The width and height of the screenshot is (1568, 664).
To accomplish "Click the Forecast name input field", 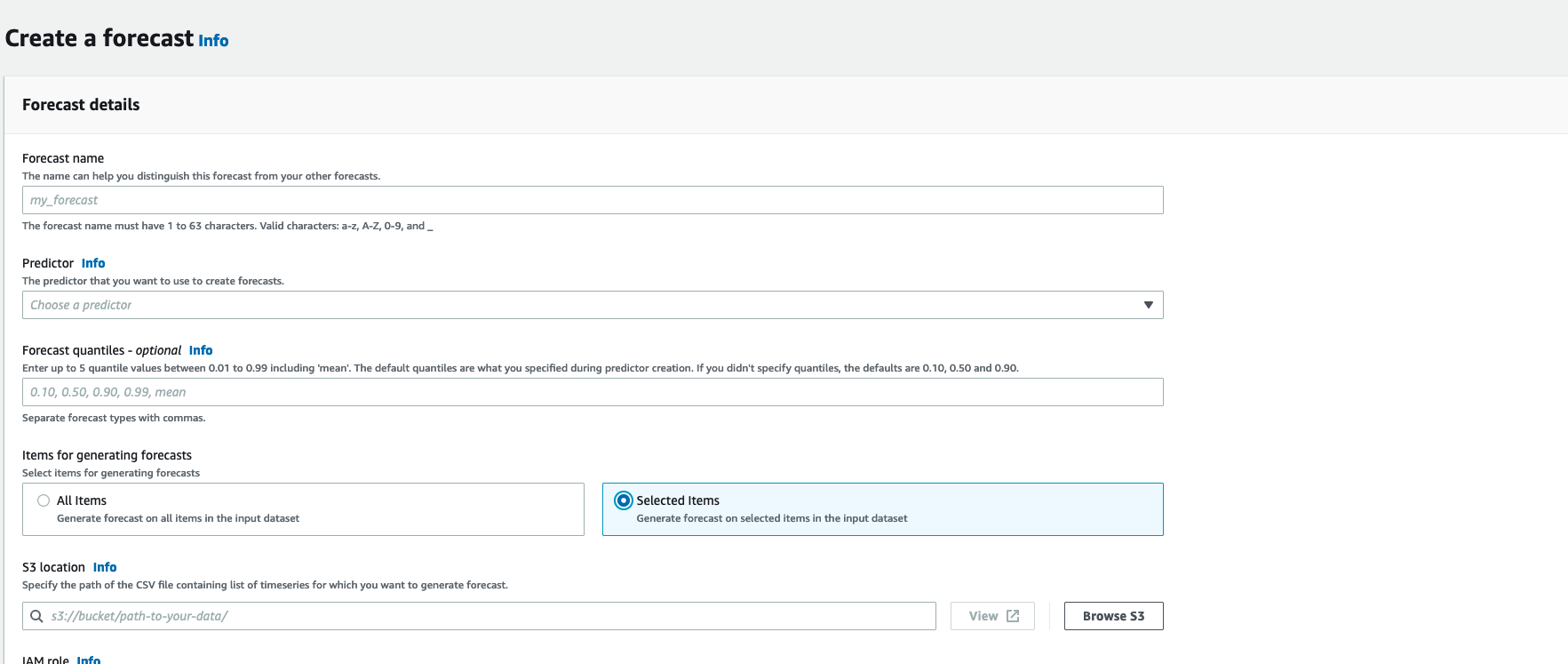I will click(593, 200).
